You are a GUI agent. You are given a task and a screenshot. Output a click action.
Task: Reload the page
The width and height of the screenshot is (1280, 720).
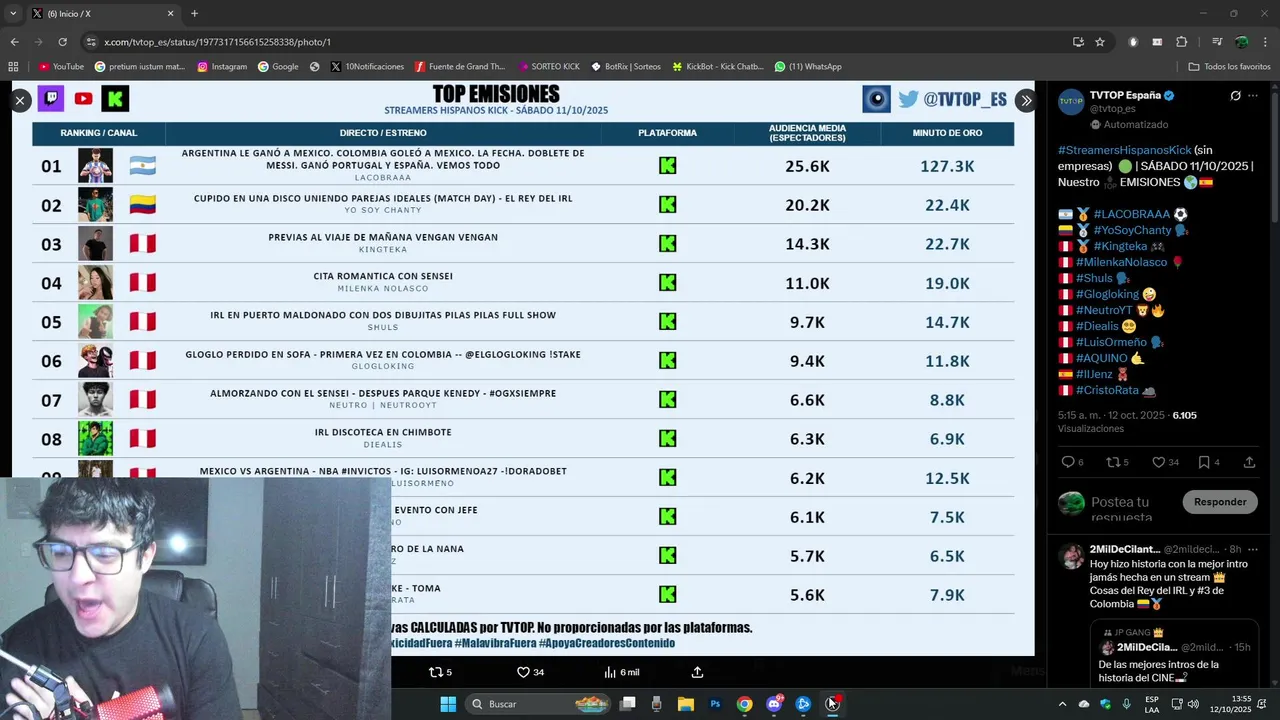click(62, 42)
